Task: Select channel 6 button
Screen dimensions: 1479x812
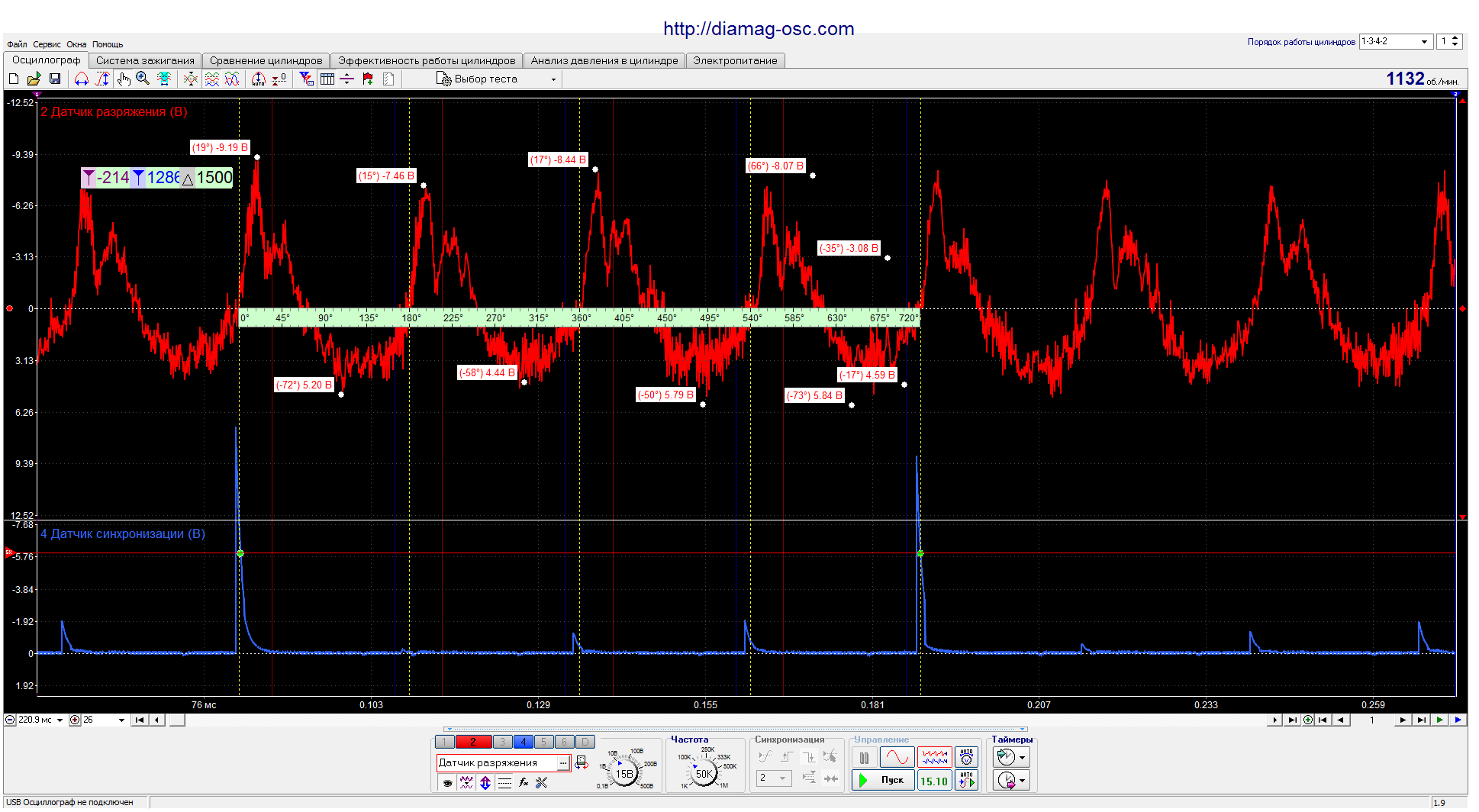Action: tap(564, 742)
